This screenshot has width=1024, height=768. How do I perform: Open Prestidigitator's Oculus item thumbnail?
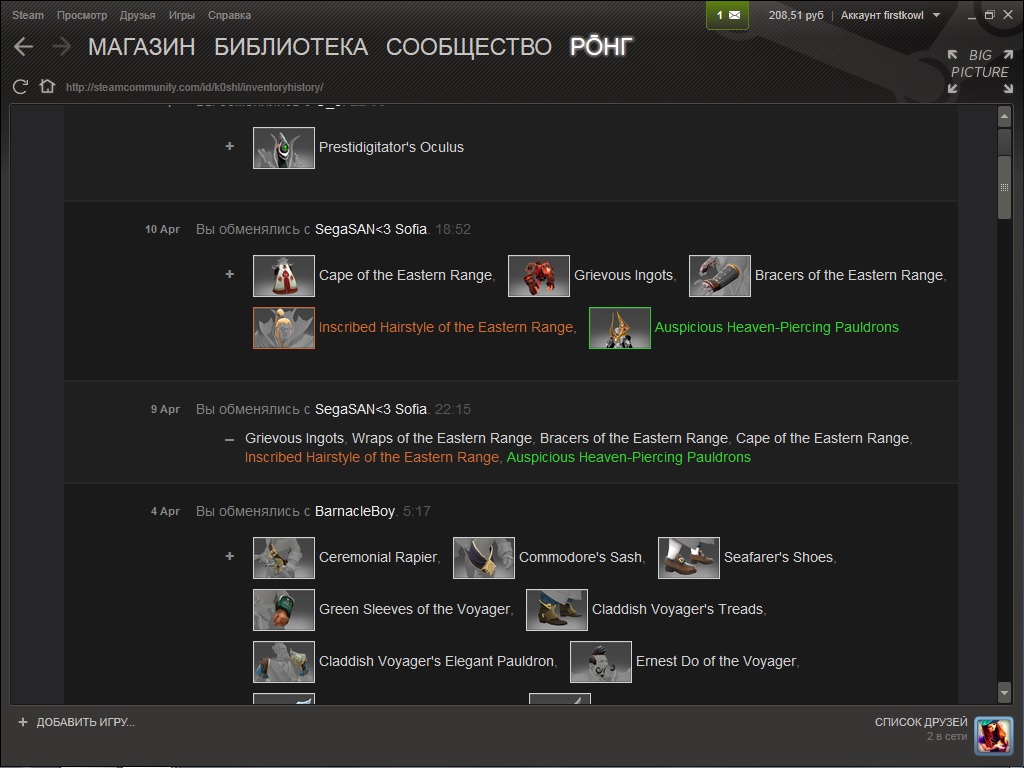click(283, 148)
